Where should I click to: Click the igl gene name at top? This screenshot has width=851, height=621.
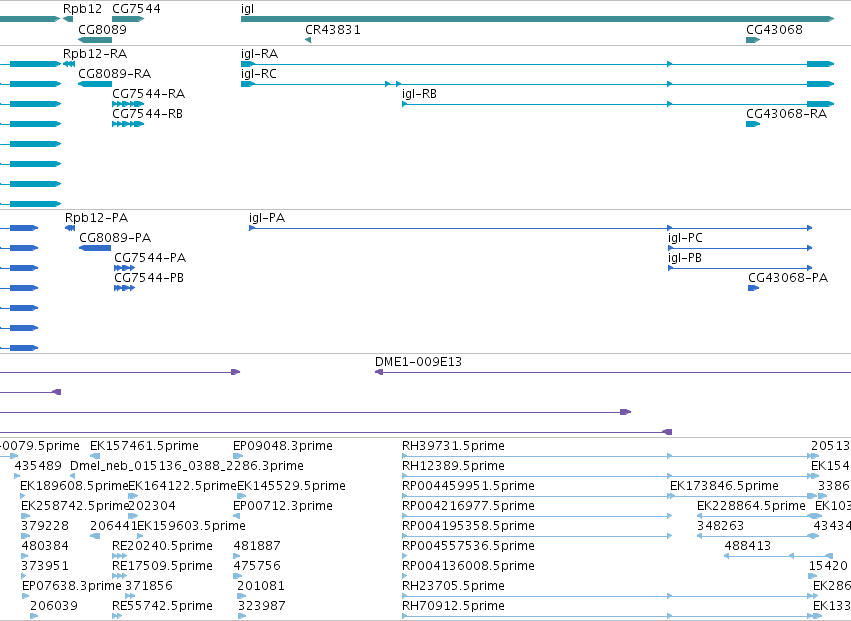click(247, 9)
